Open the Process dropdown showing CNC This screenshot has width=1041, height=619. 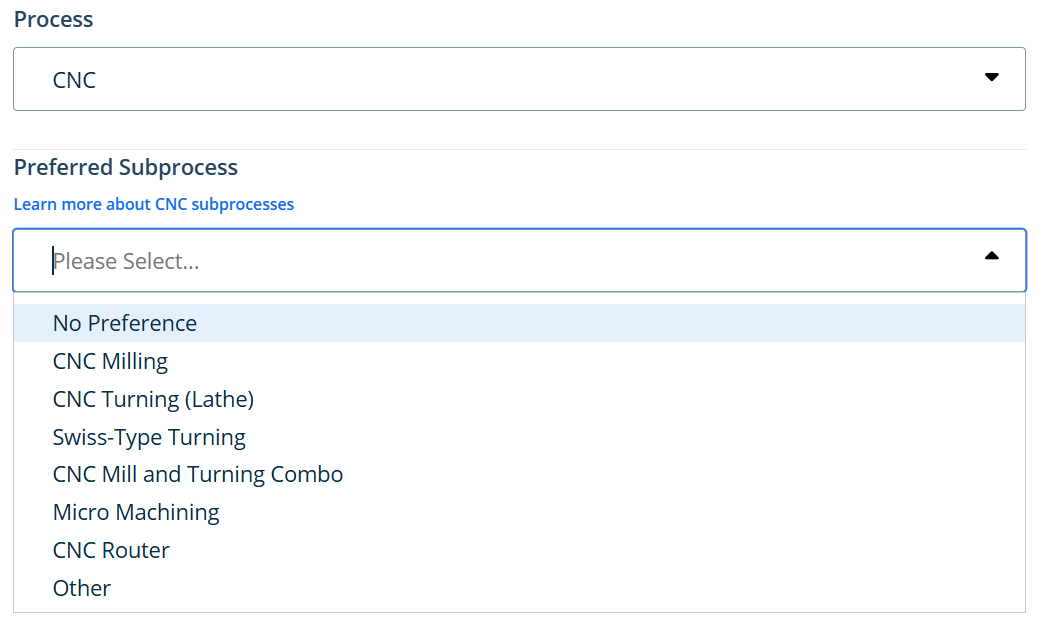pyautogui.click(x=519, y=78)
